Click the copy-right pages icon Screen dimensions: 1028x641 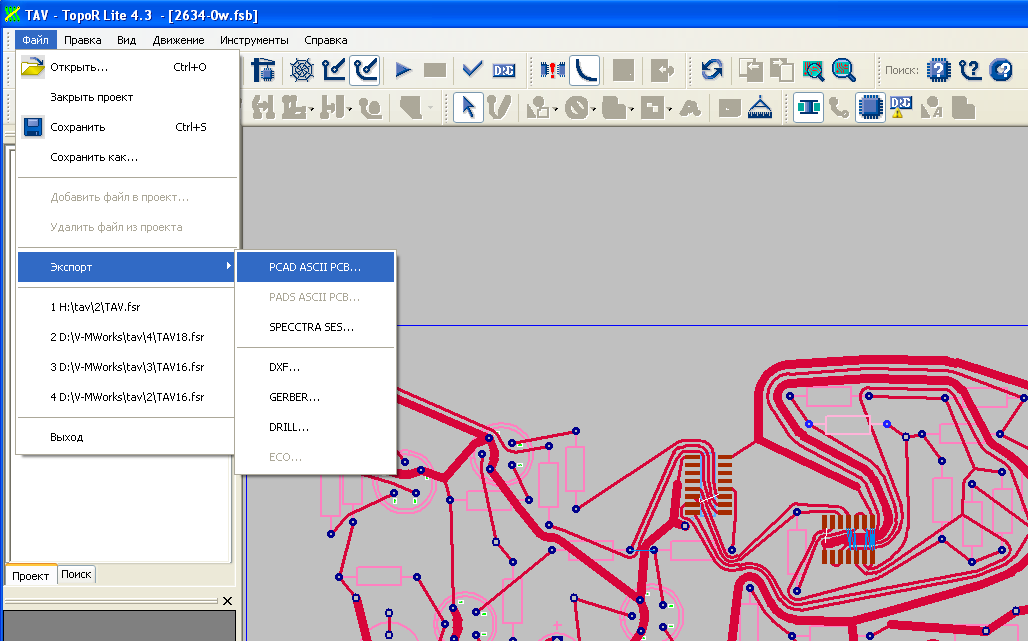(x=781, y=69)
